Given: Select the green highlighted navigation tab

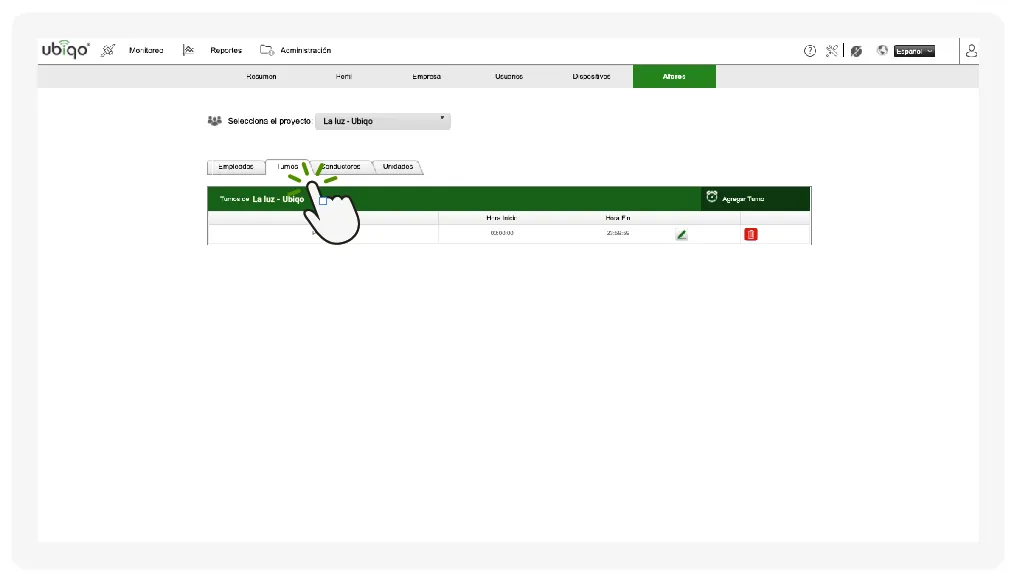Looking at the screenshot, I should click(674, 76).
